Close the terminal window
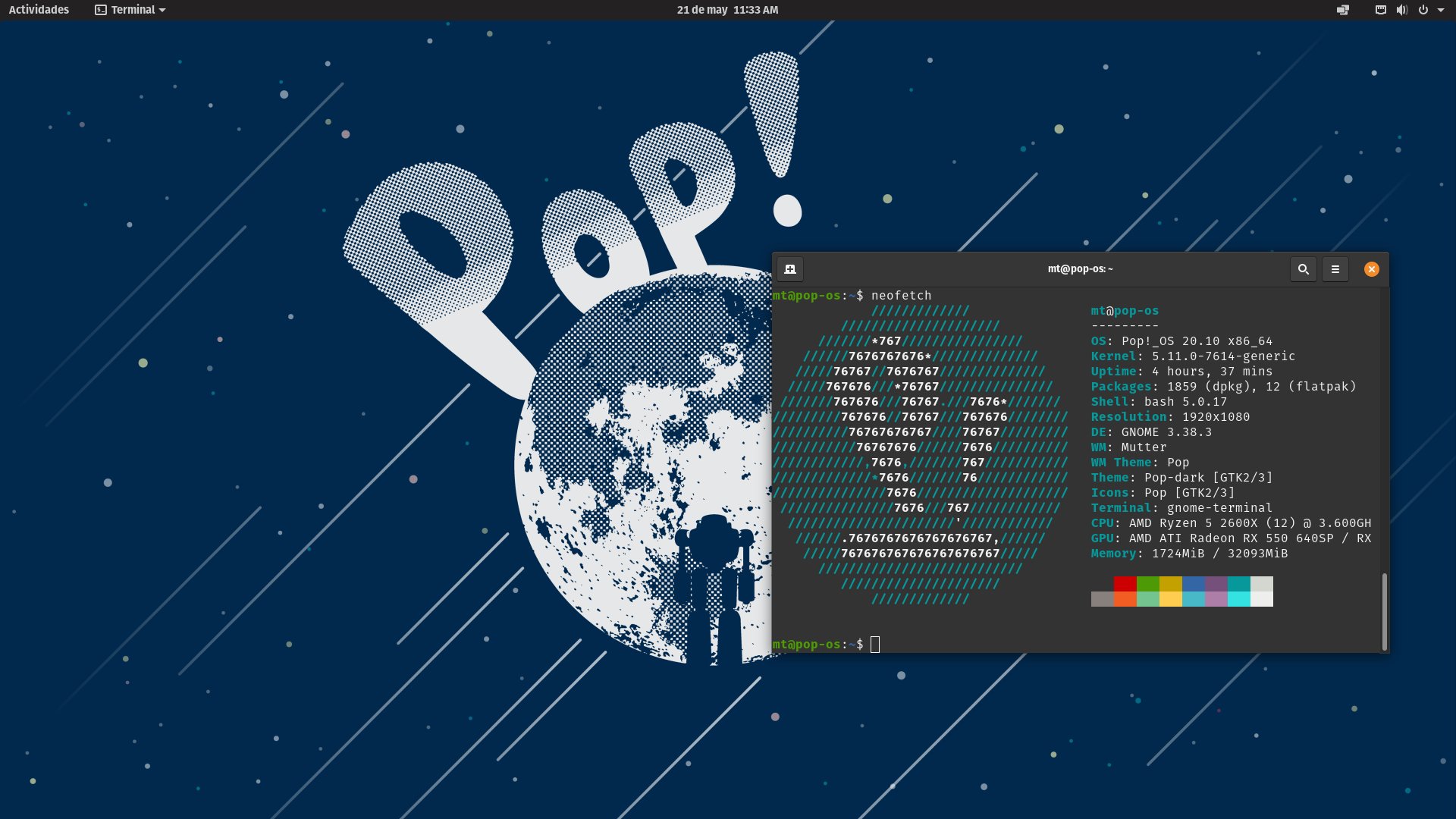The image size is (1456, 819). coord(1371,269)
